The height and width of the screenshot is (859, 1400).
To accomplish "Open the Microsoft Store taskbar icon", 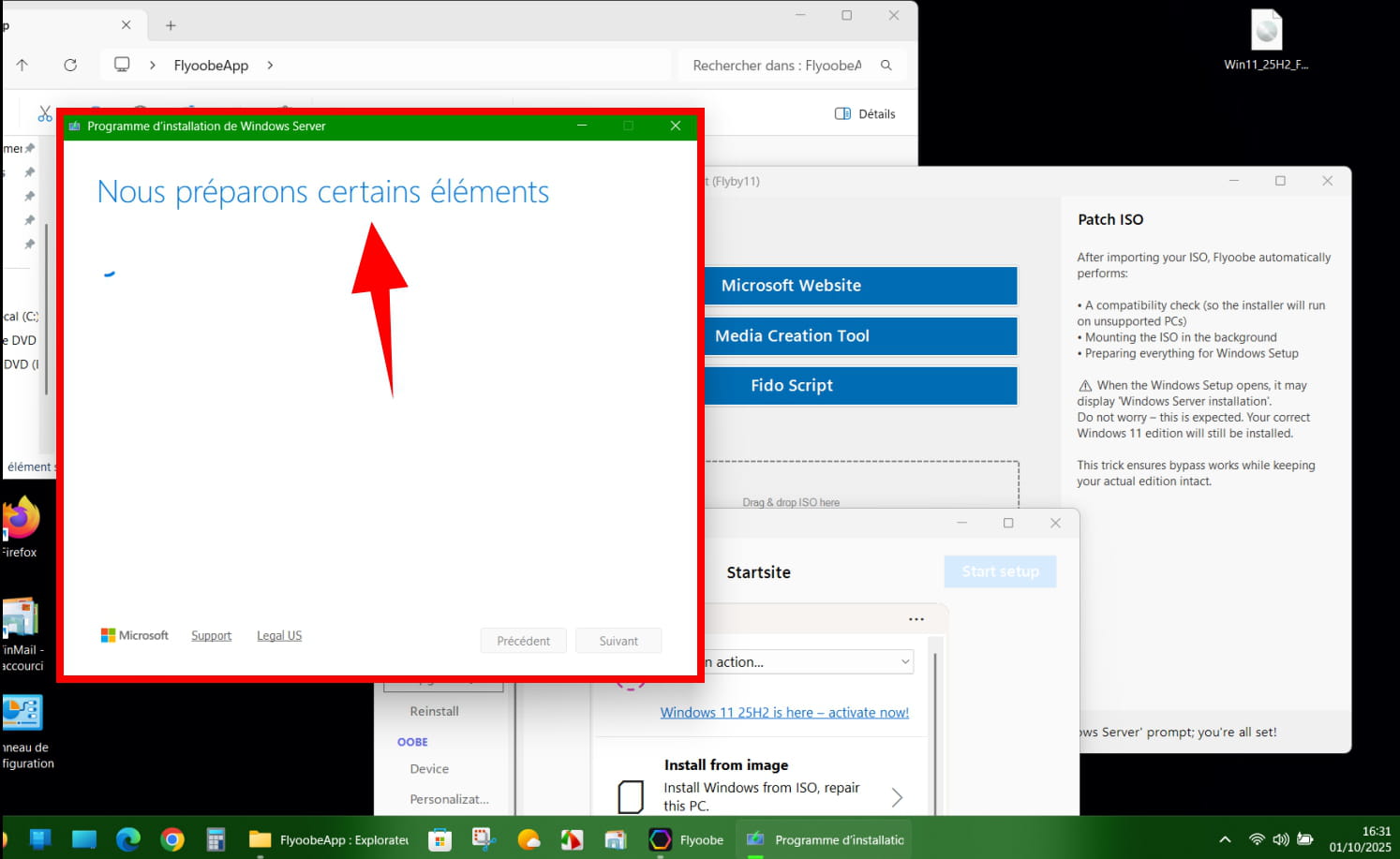I will click(439, 839).
